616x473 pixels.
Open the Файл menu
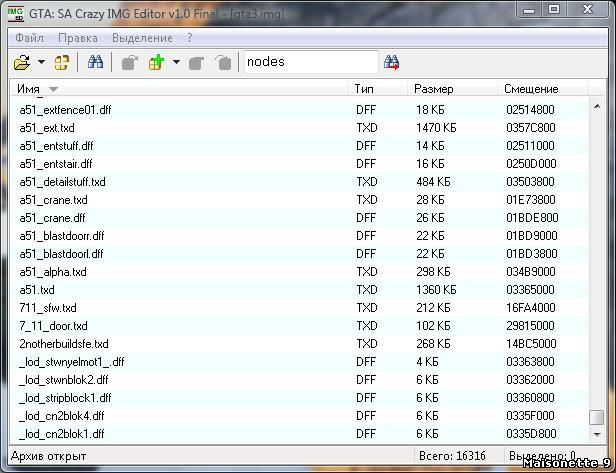pos(29,38)
